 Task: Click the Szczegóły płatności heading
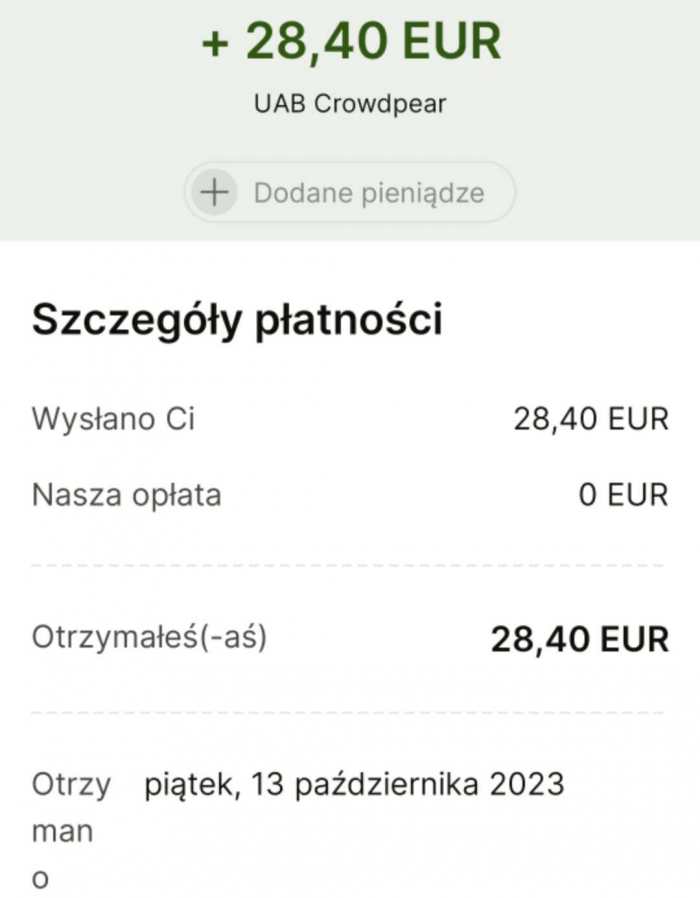[x=237, y=319]
